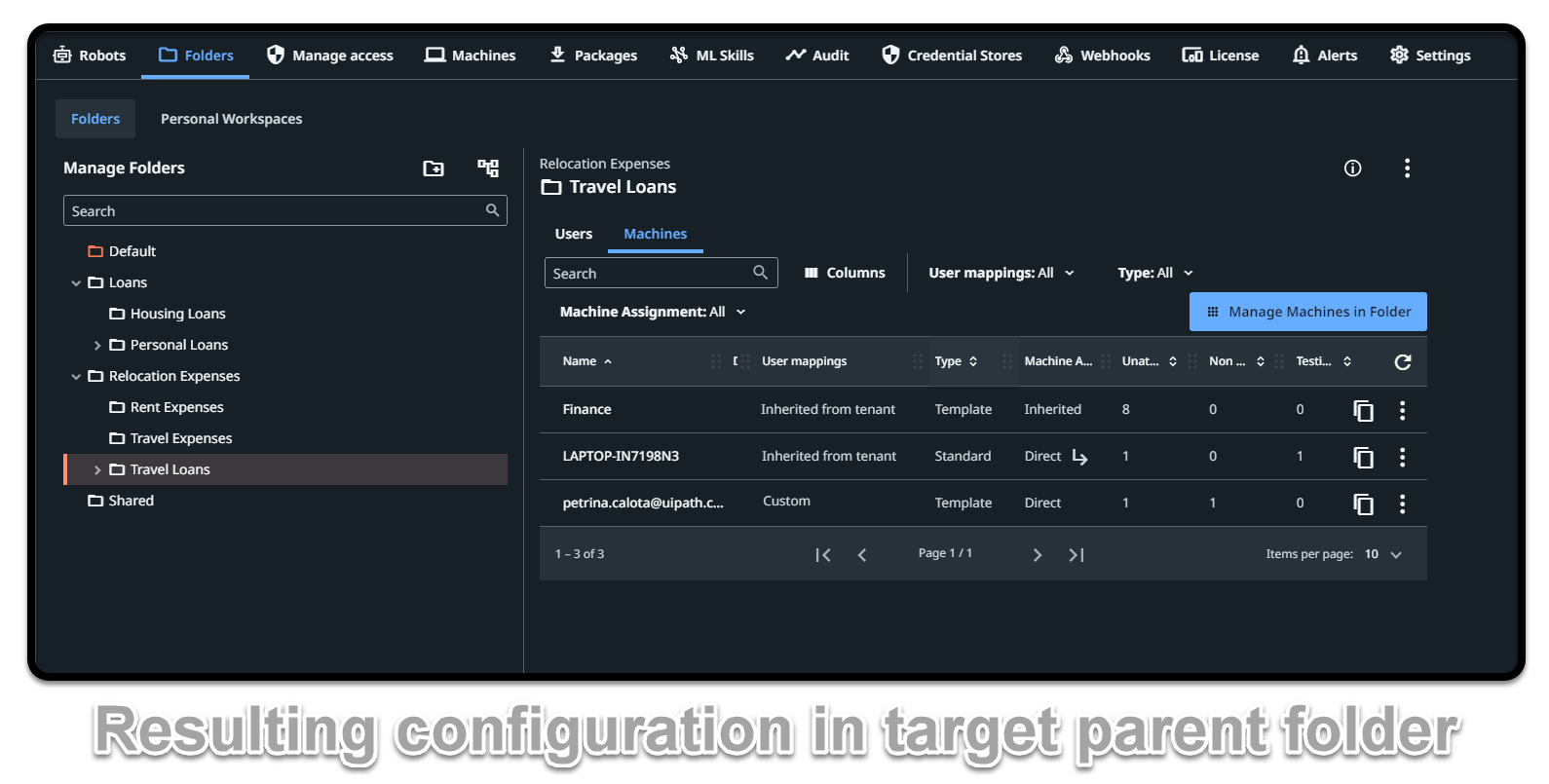Viewport: 1549px width, 784px height.
Task: Sort by Testing runtimes column
Action: click(1324, 361)
